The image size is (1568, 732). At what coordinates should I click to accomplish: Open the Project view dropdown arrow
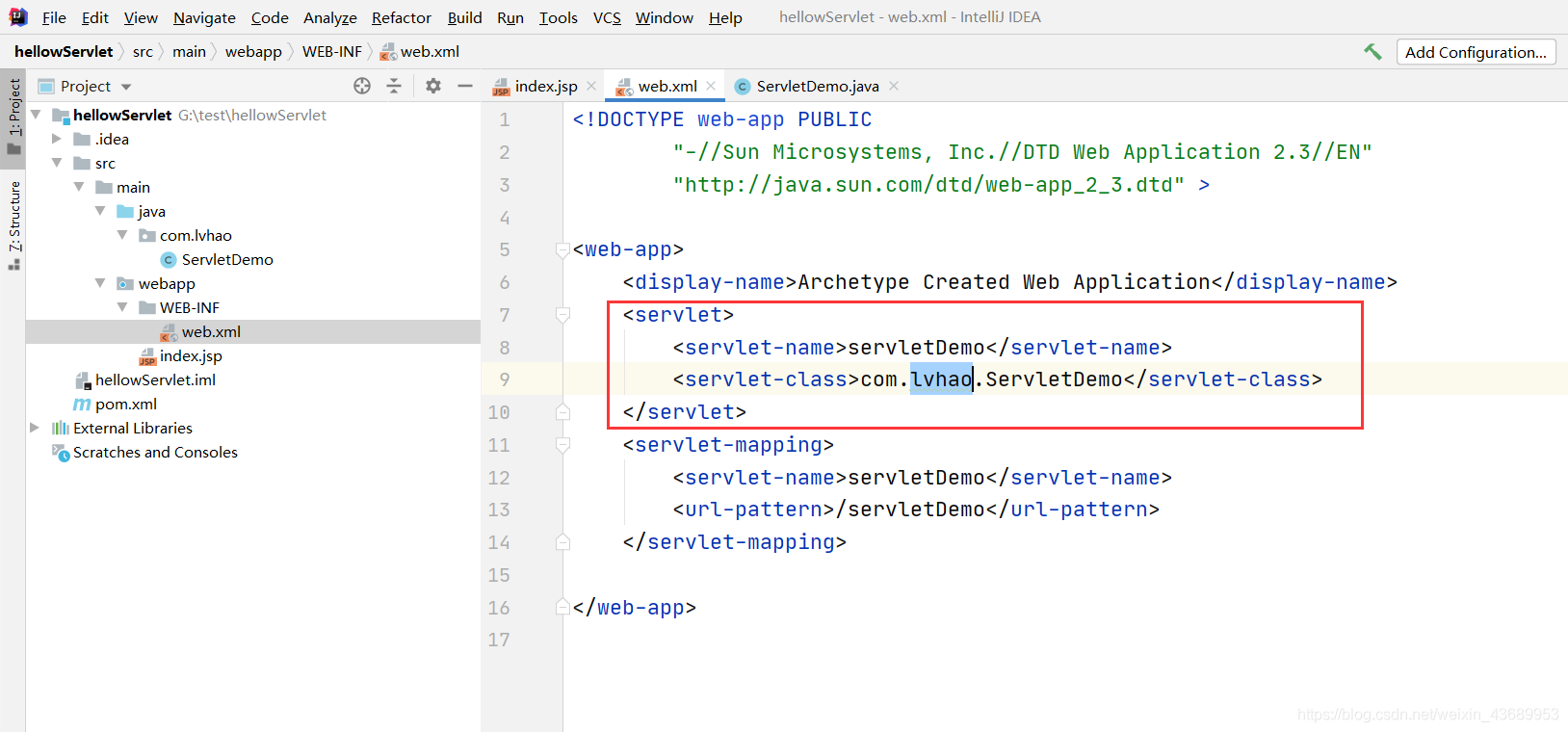pyautogui.click(x=126, y=87)
